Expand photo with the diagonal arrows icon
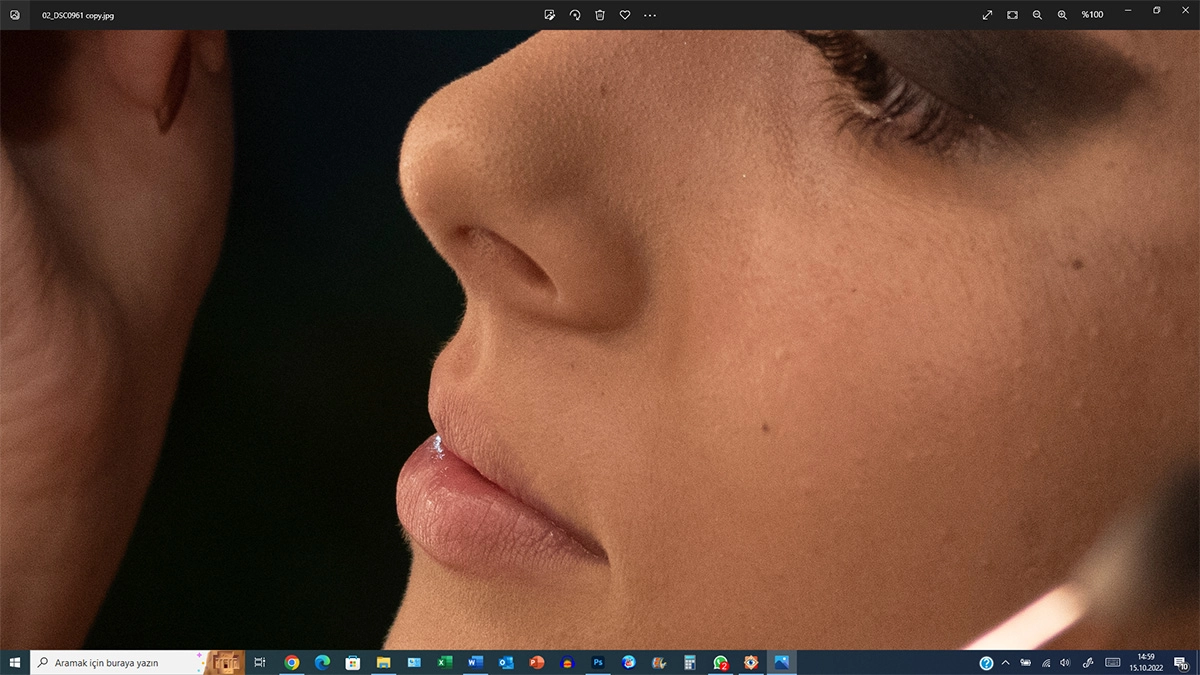This screenshot has height=675, width=1200. tap(987, 15)
